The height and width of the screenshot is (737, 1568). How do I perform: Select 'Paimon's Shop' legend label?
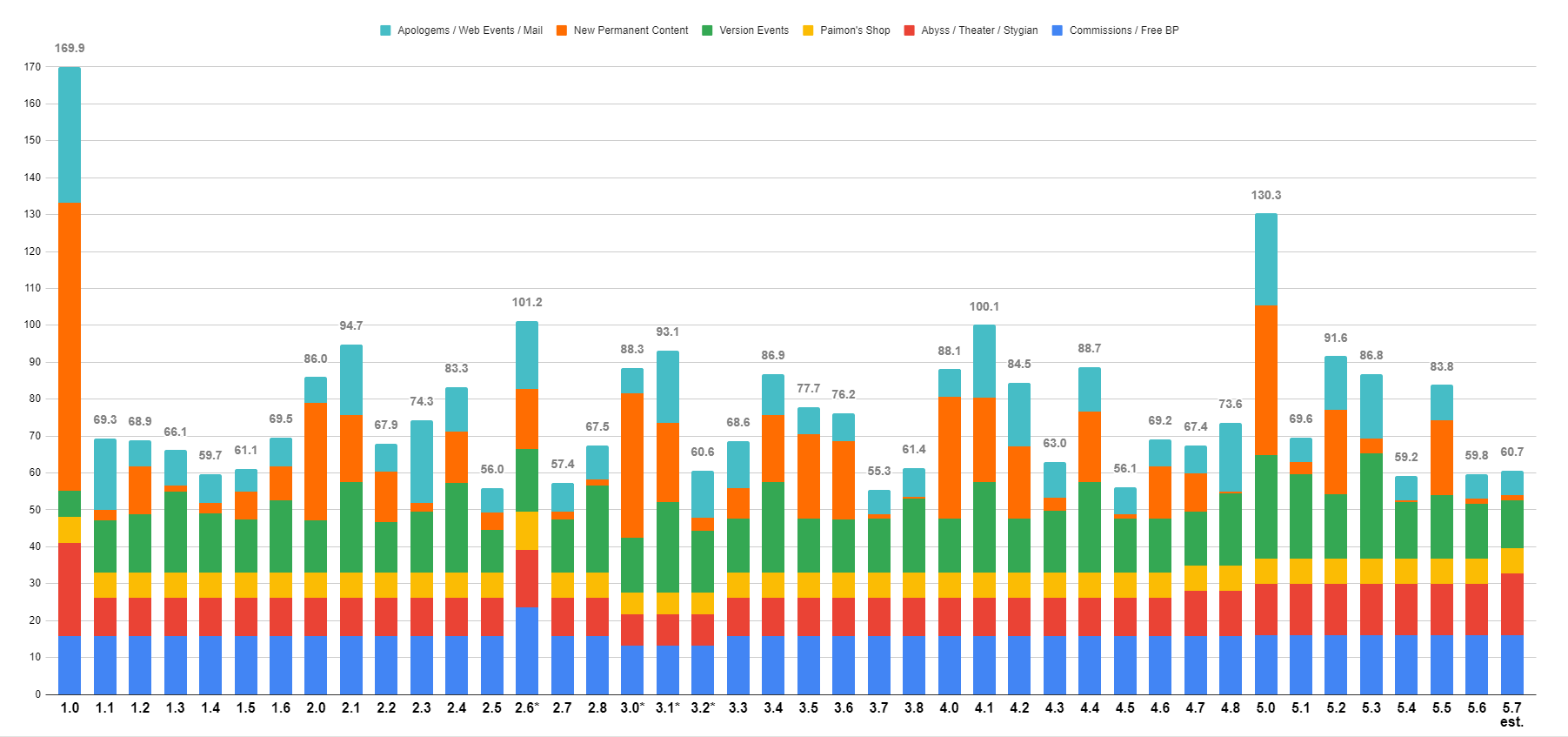click(855, 30)
